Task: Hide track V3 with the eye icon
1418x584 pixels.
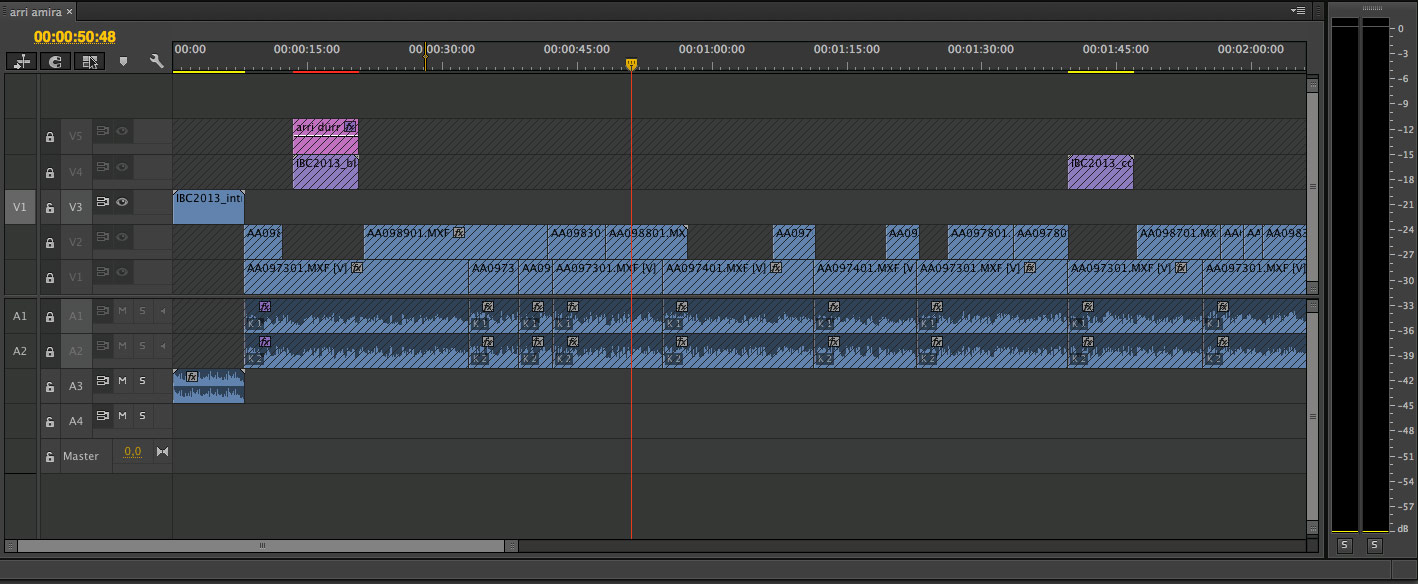Action: coord(122,202)
